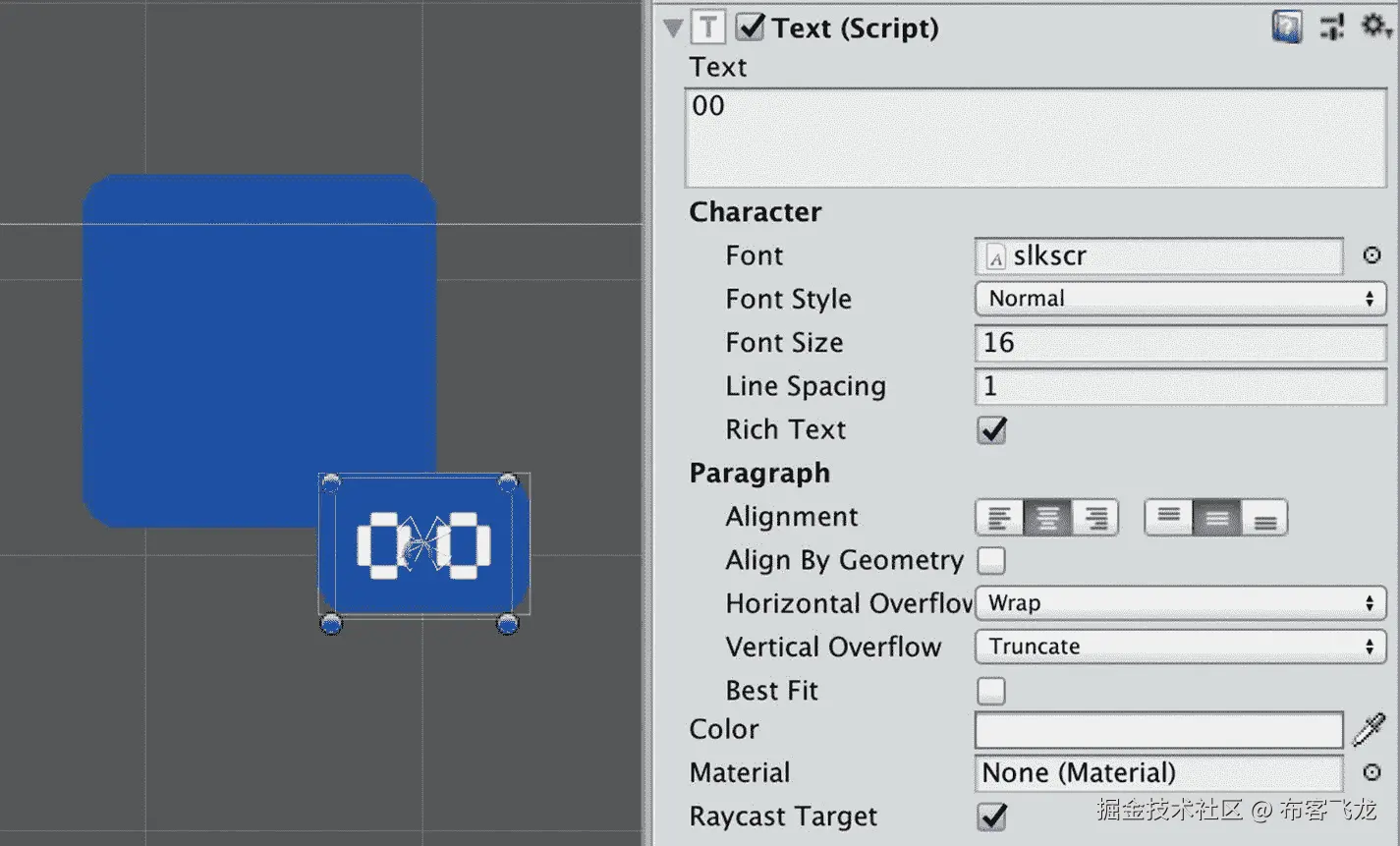Select the 00 text object in scene
Image resolution: width=1400 pixels, height=846 pixels.
click(x=423, y=544)
